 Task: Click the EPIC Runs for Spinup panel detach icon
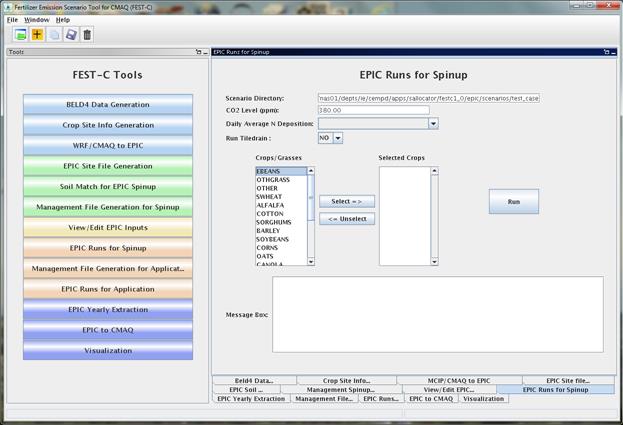(x=606, y=52)
